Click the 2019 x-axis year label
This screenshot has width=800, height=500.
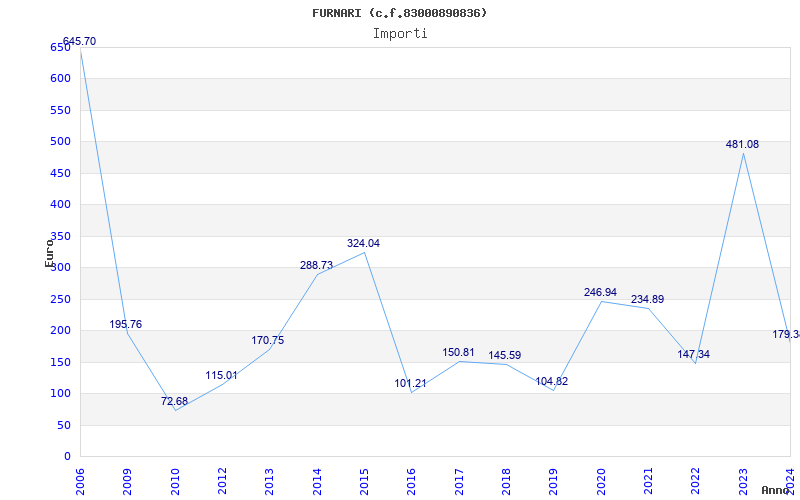click(x=554, y=481)
